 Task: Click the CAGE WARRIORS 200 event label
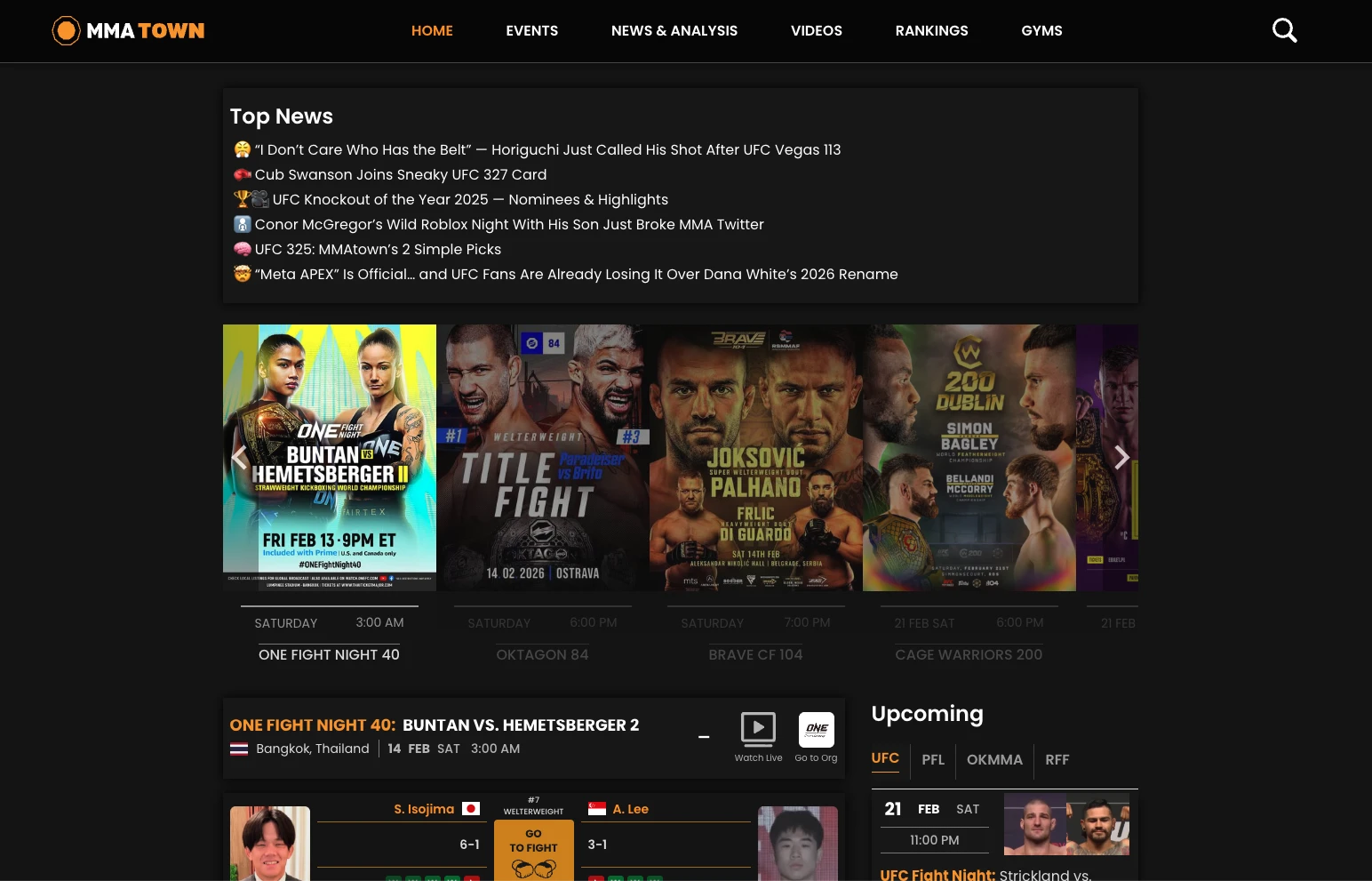point(969,654)
